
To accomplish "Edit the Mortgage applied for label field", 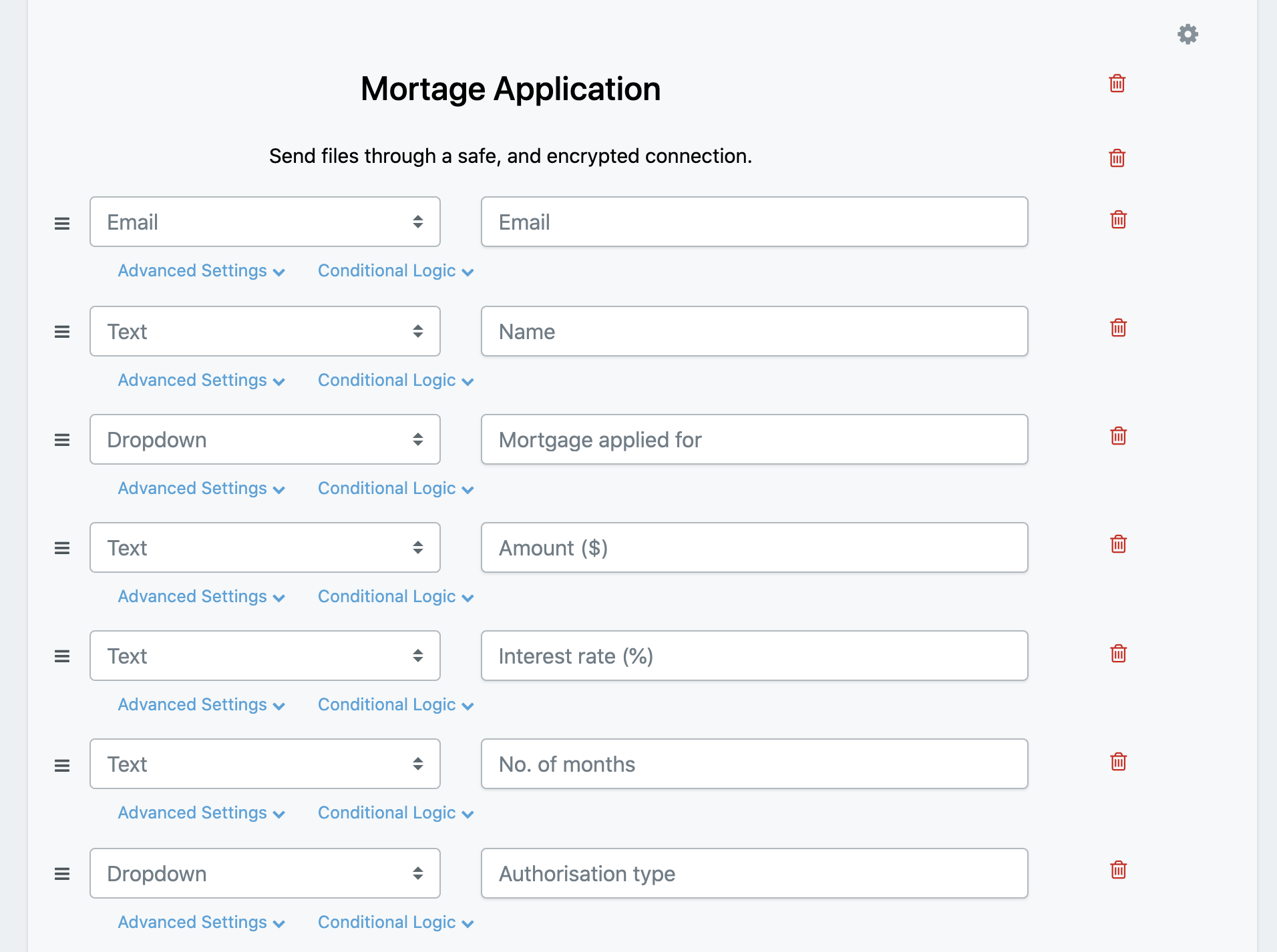I will [755, 439].
